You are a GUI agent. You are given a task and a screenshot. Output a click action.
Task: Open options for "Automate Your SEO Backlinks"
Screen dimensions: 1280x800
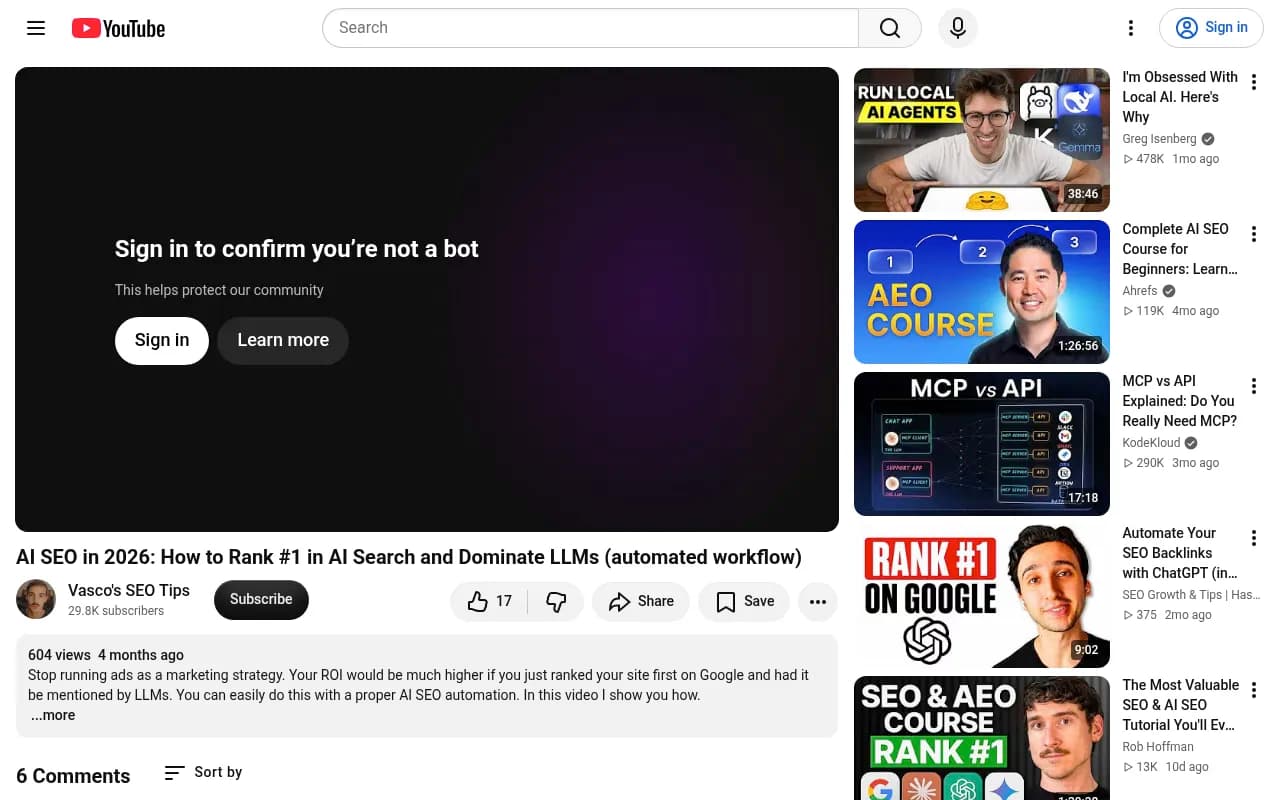click(x=1254, y=539)
